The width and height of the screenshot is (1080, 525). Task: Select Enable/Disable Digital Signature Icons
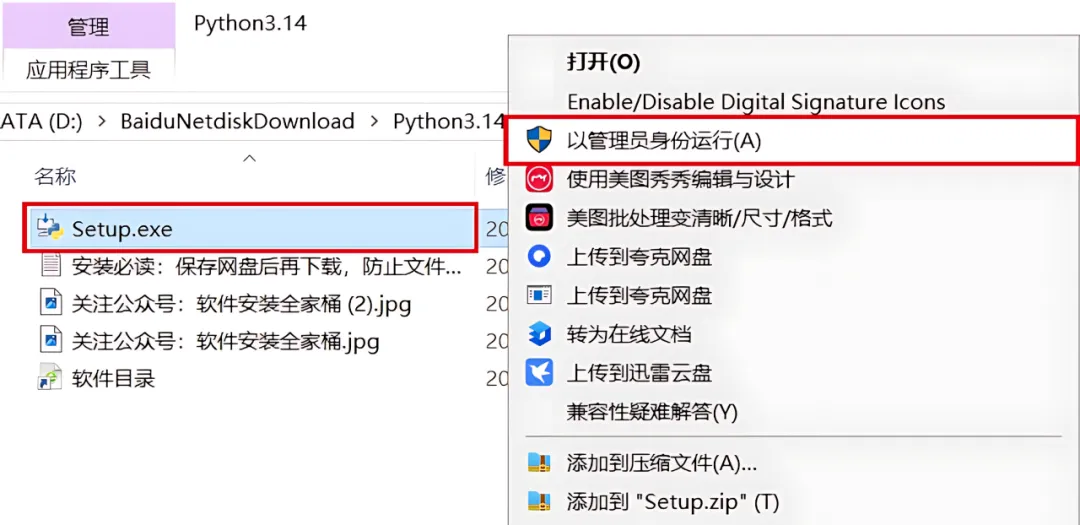click(x=756, y=102)
